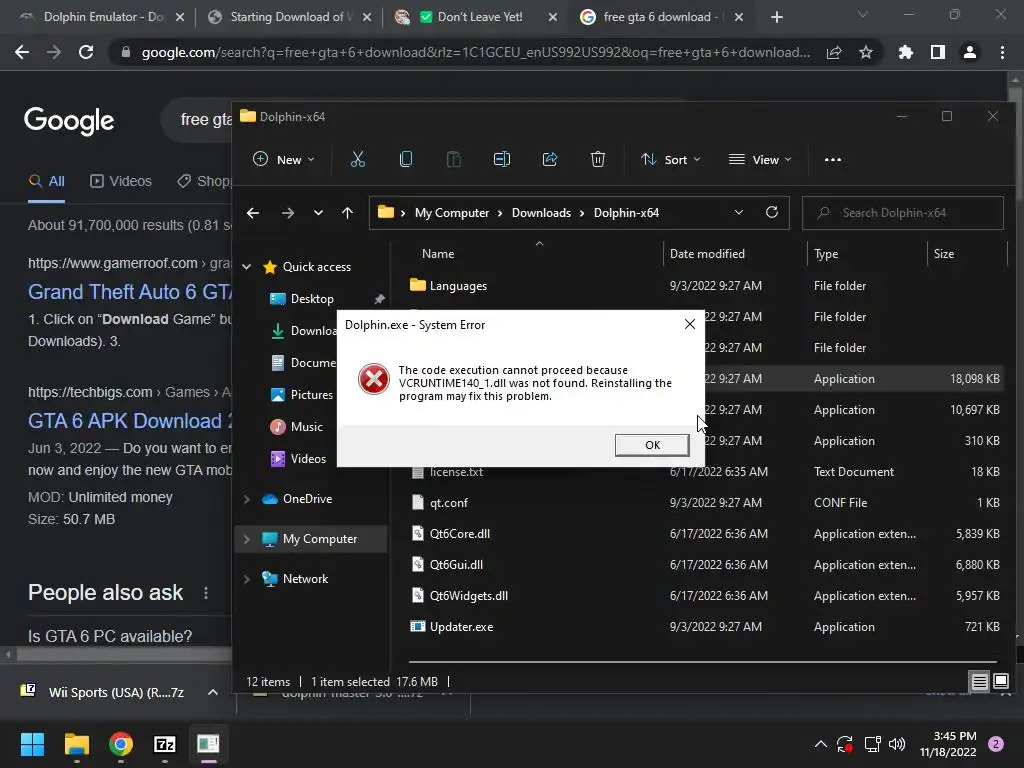Bookmark this page with the star icon
Viewport: 1024px width, 768px height.
click(866, 52)
